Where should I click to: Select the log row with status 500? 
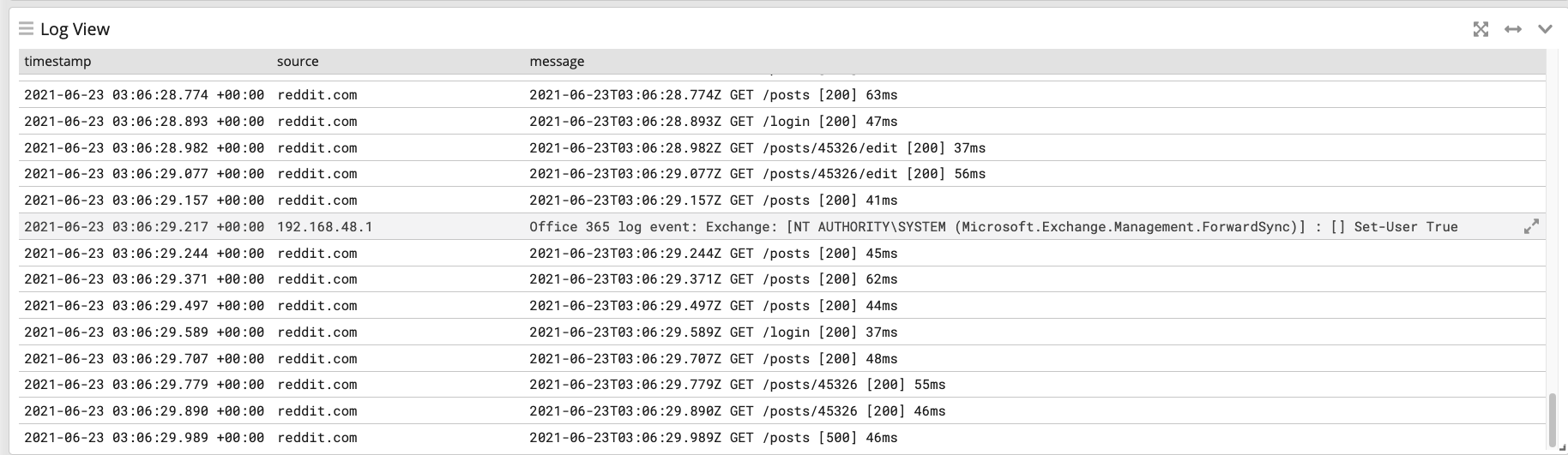(713, 438)
